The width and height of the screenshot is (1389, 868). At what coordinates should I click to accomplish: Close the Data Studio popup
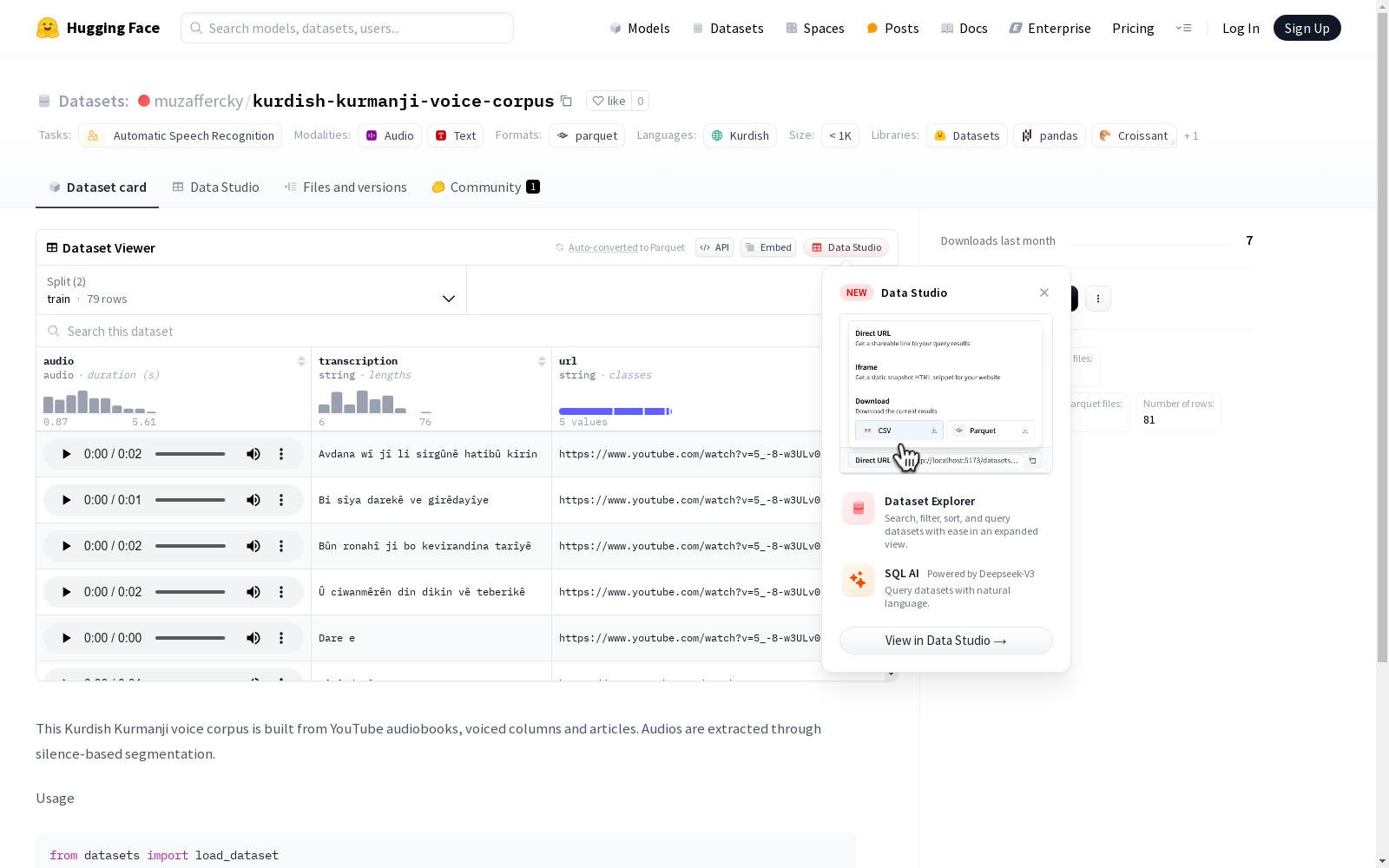point(1044,293)
